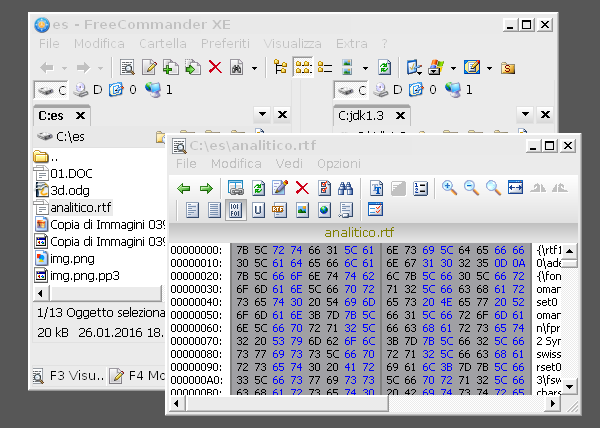Click left file list horizontal scroll left arrow
Image resolution: width=600 pixels, height=428 pixels.
[x=41, y=294]
